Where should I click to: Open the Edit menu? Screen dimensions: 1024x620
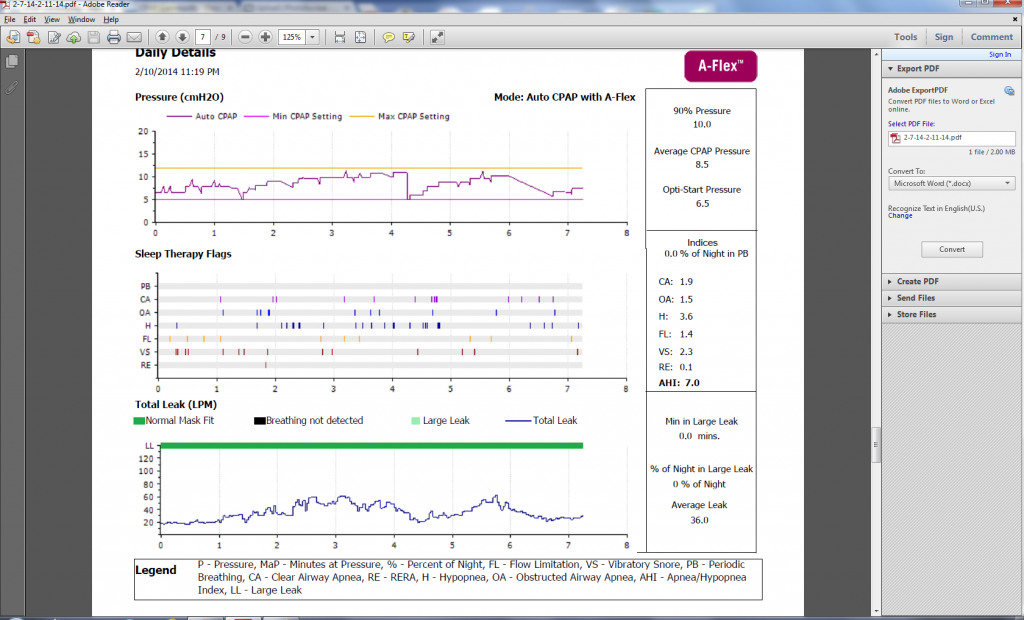click(30, 20)
